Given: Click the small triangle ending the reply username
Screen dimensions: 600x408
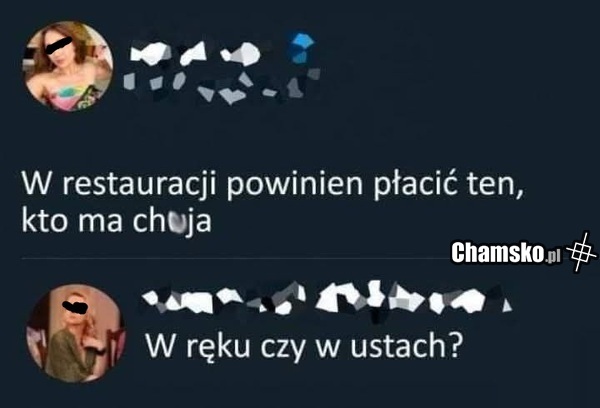Looking at the screenshot, I should click(507, 305).
